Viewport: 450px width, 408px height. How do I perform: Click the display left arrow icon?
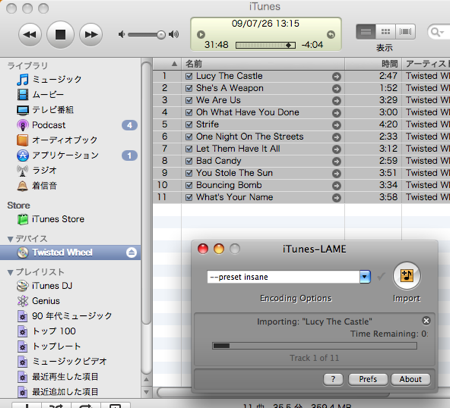(x=201, y=34)
